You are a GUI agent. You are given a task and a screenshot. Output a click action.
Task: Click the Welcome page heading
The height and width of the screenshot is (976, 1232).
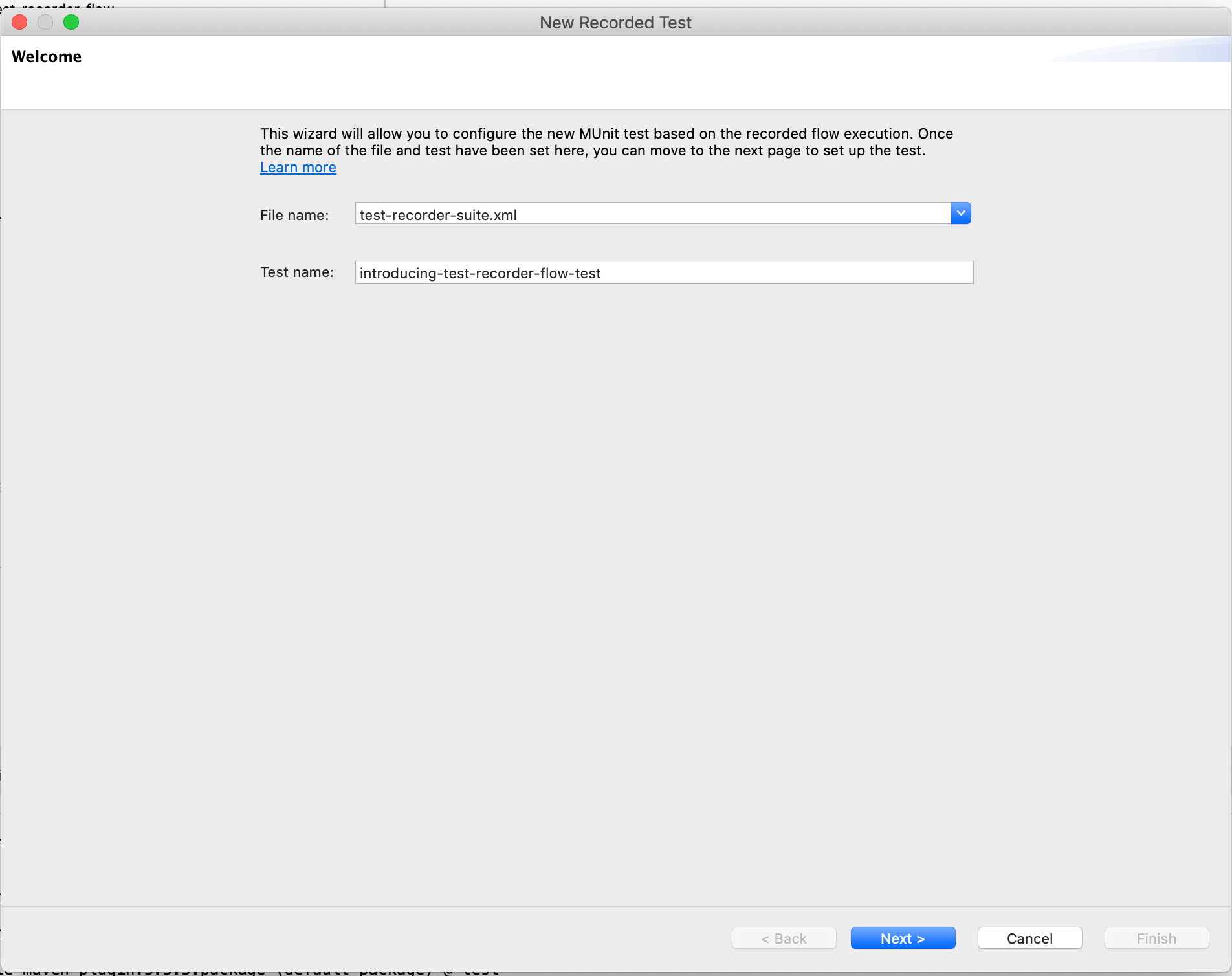(x=47, y=57)
